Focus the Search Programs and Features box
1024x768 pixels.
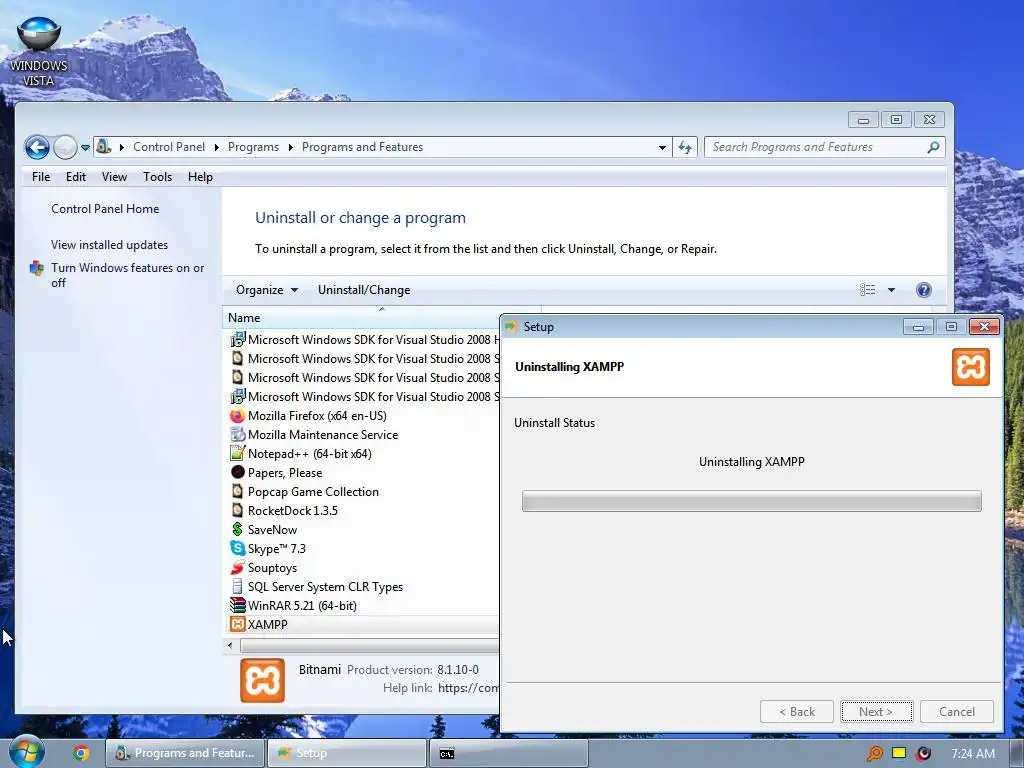coord(824,148)
